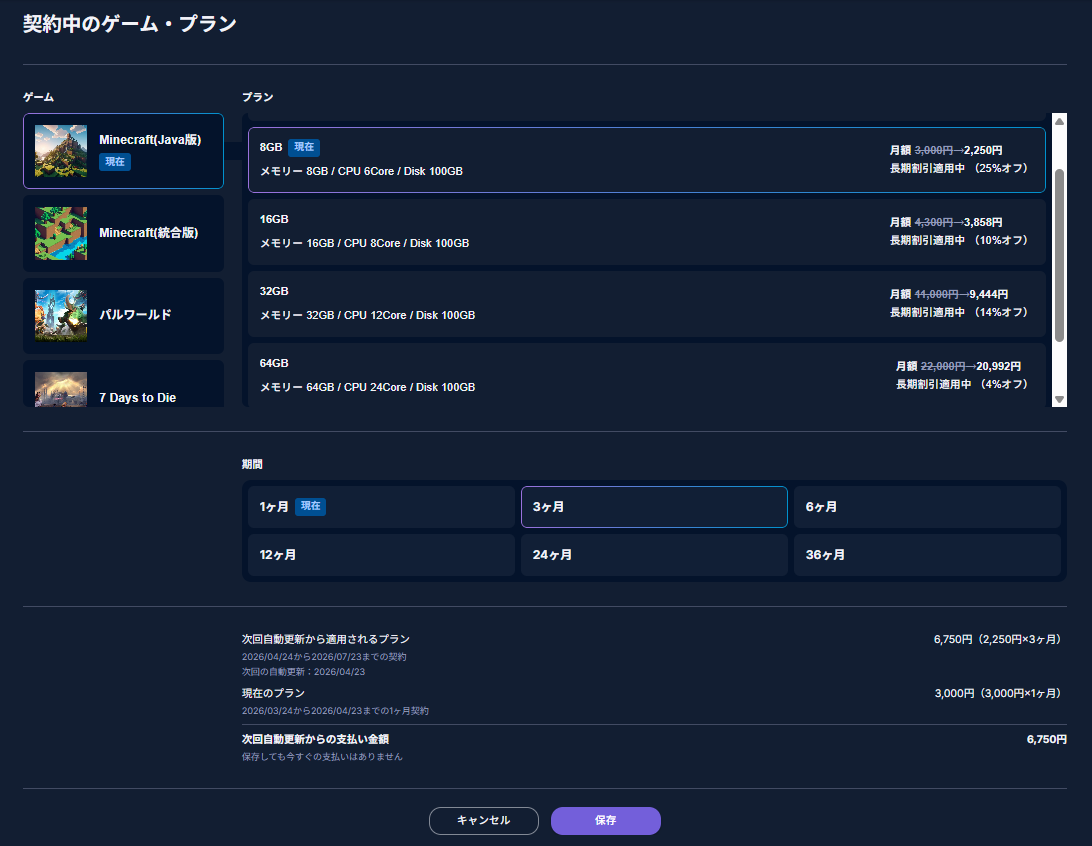Click the 7 Days to Die thumbnail
Image resolution: width=1092 pixels, height=846 pixels.
[x=61, y=389]
